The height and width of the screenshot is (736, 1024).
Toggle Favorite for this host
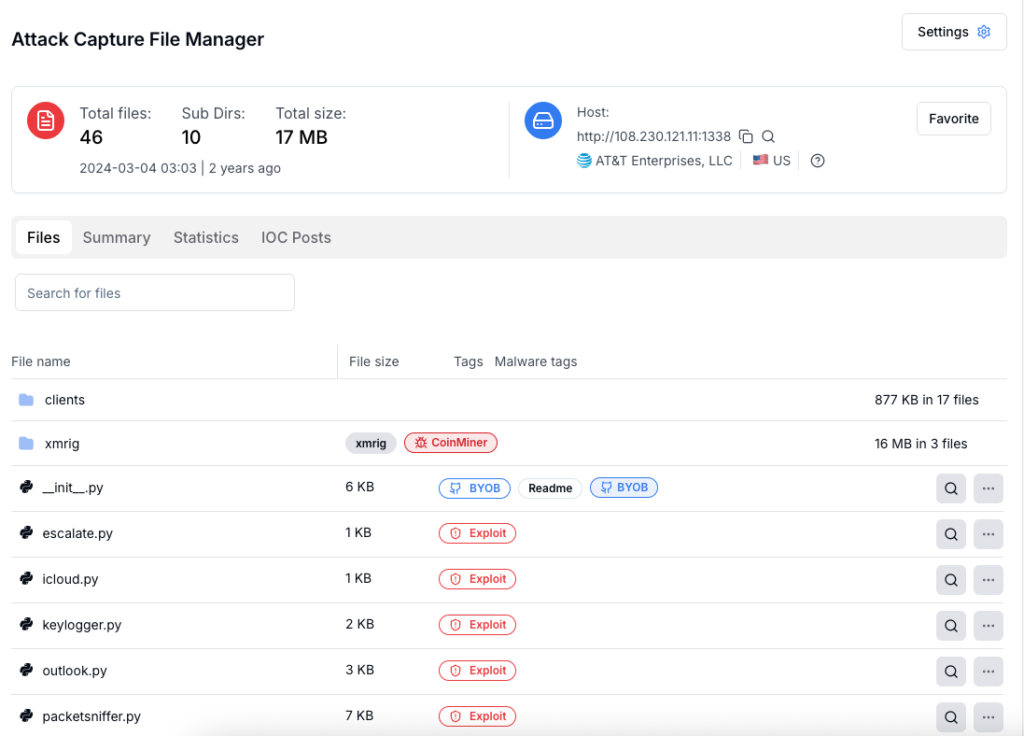tap(953, 118)
